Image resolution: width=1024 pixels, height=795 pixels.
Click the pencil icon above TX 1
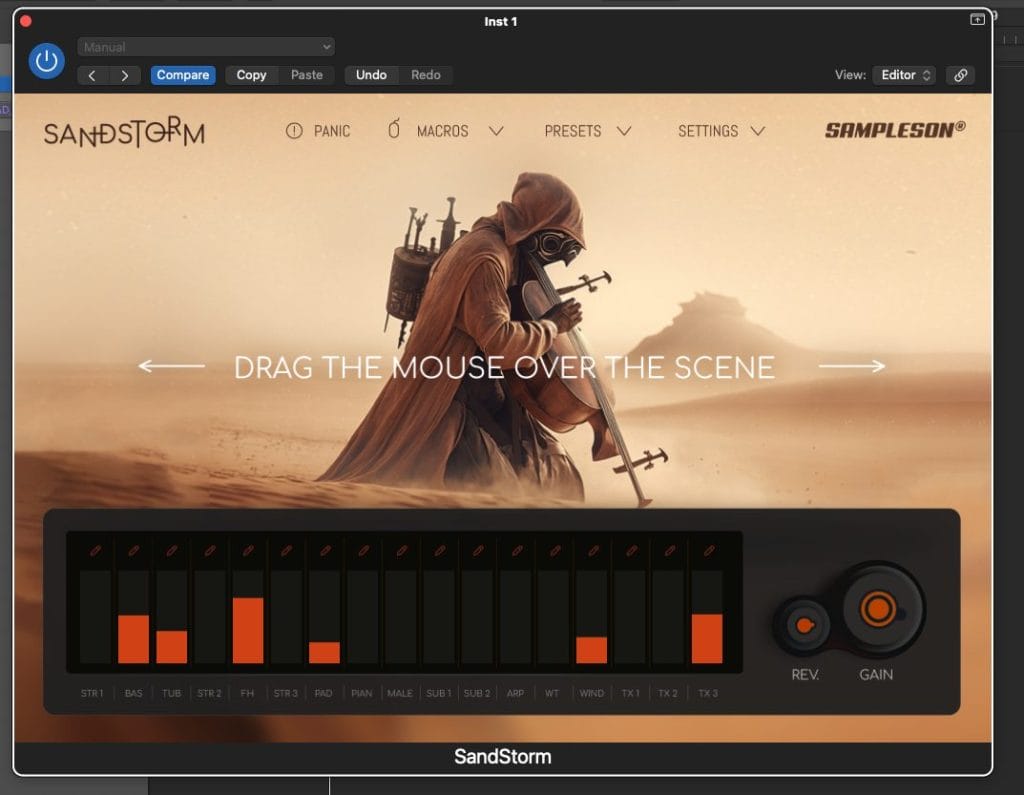coord(631,551)
